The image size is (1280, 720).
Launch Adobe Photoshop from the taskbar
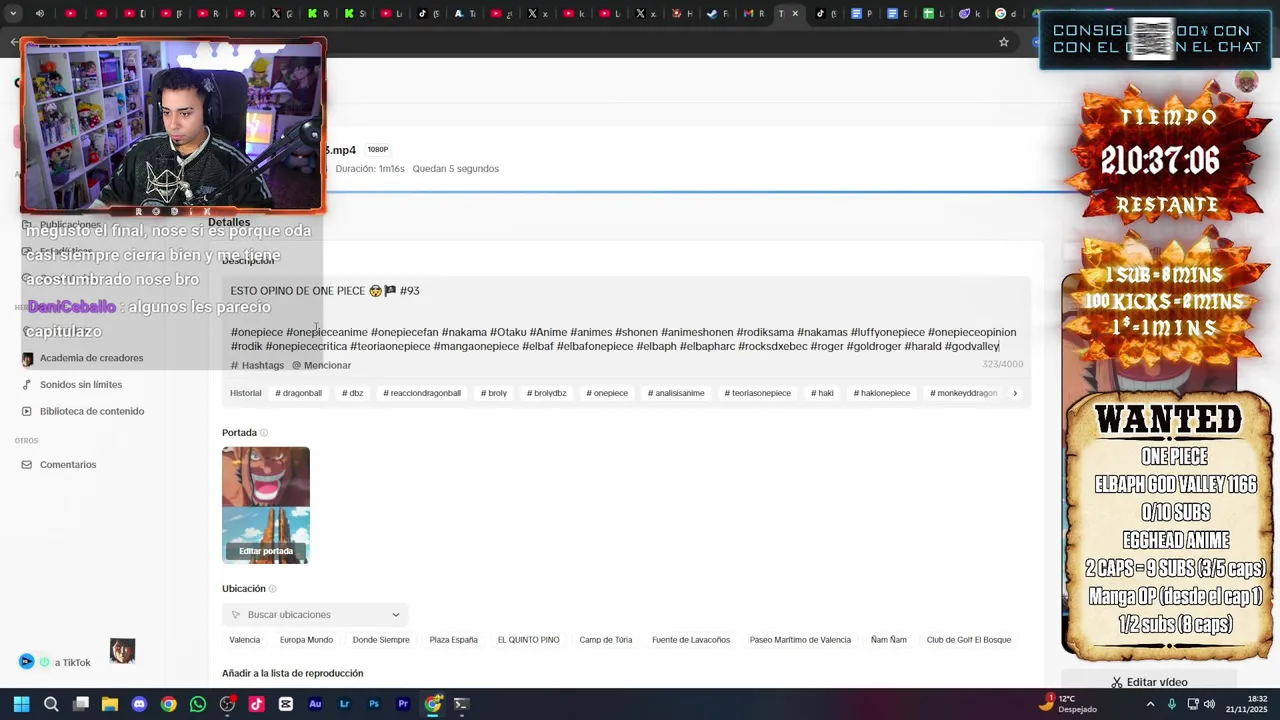(x=374, y=704)
